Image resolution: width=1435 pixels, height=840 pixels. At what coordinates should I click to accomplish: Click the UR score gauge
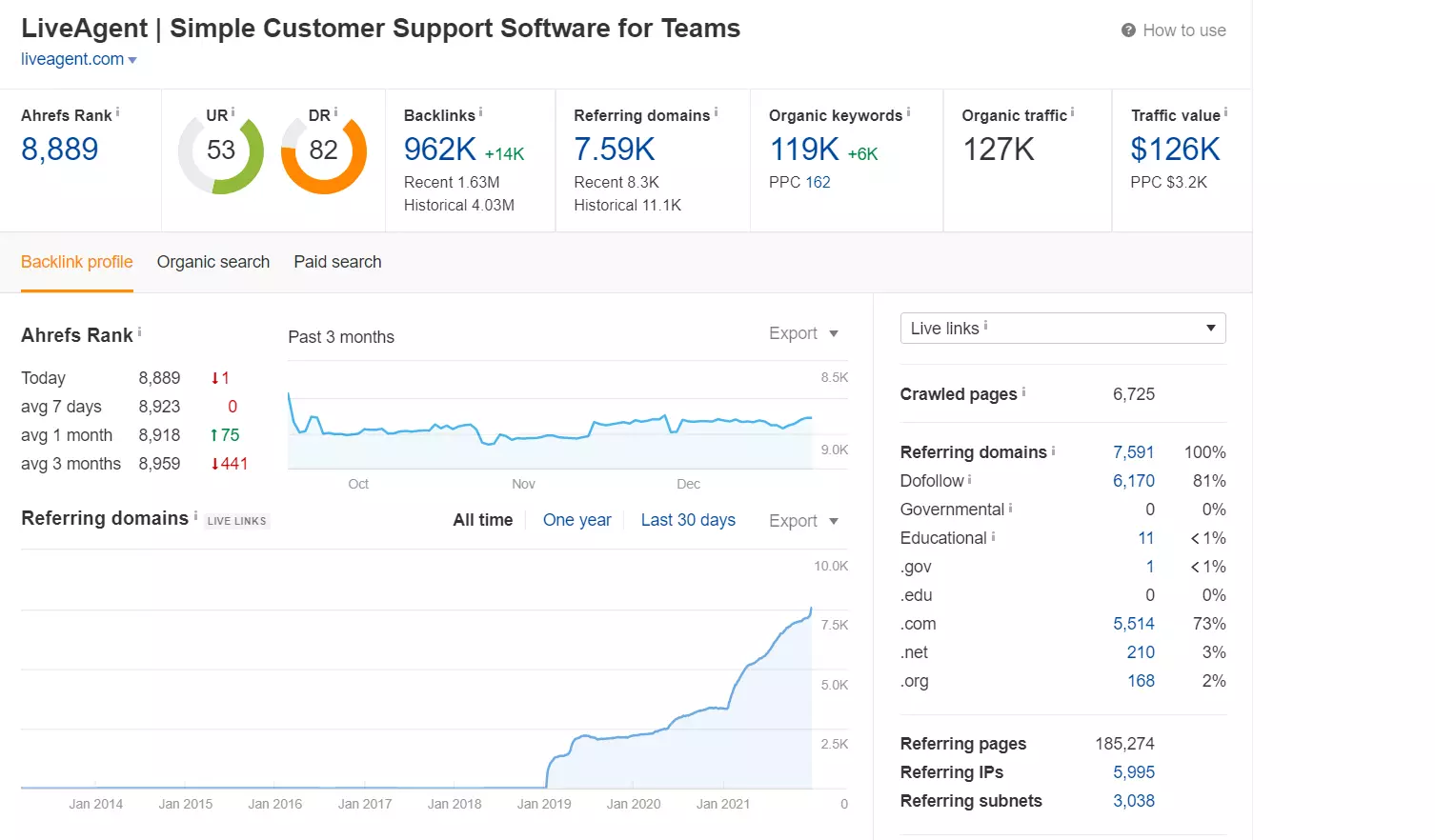[x=220, y=150]
